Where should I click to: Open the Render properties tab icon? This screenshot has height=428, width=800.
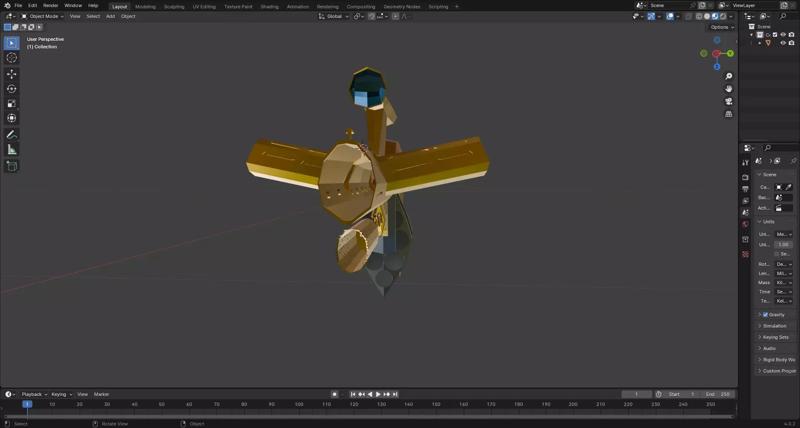[745, 178]
